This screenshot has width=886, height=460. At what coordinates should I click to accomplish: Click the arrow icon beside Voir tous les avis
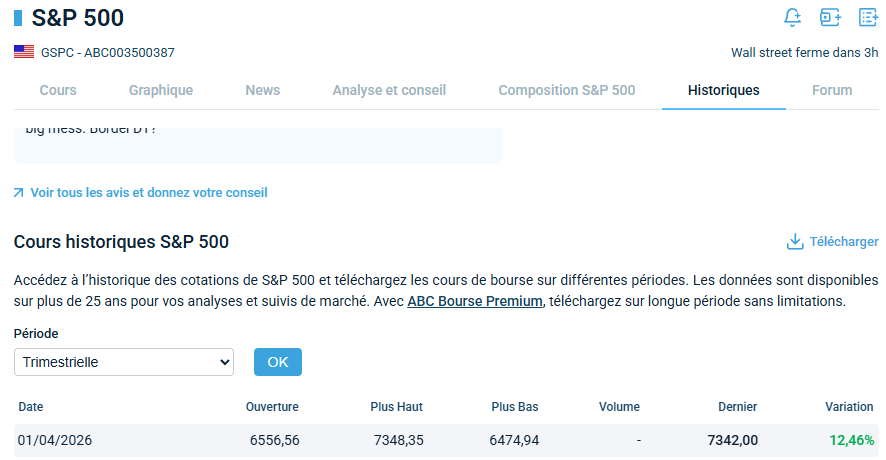[x=19, y=193]
